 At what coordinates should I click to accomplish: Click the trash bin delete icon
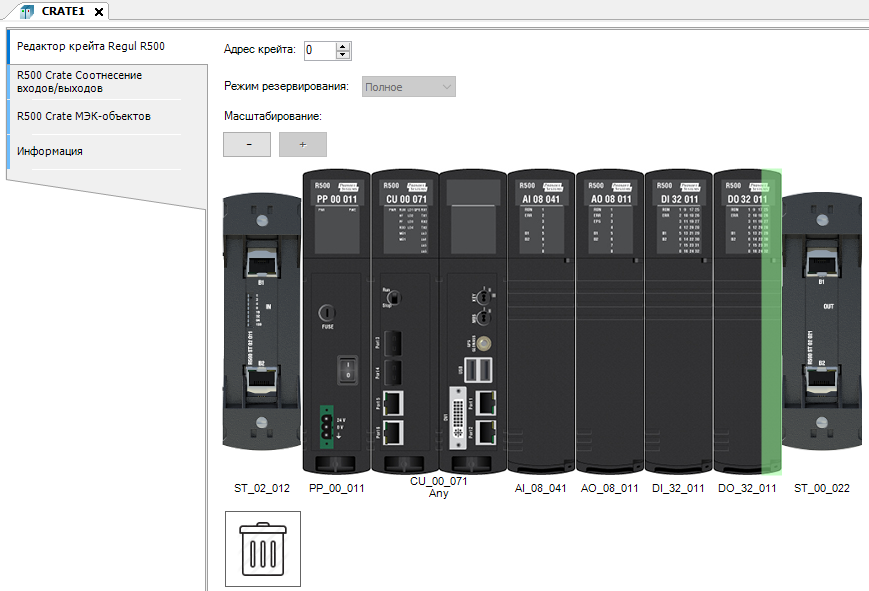click(262, 549)
